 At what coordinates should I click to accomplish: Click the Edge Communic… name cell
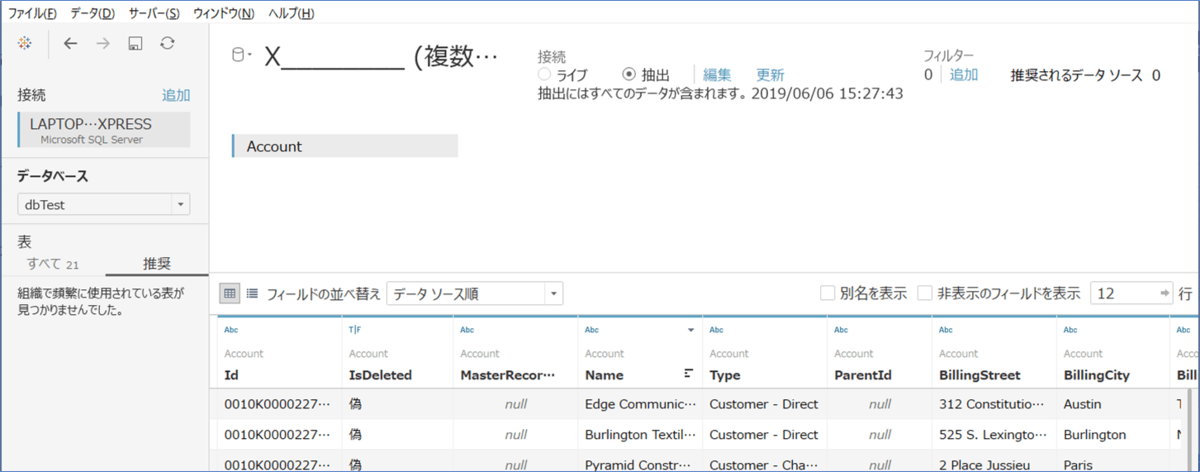click(x=640, y=405)
